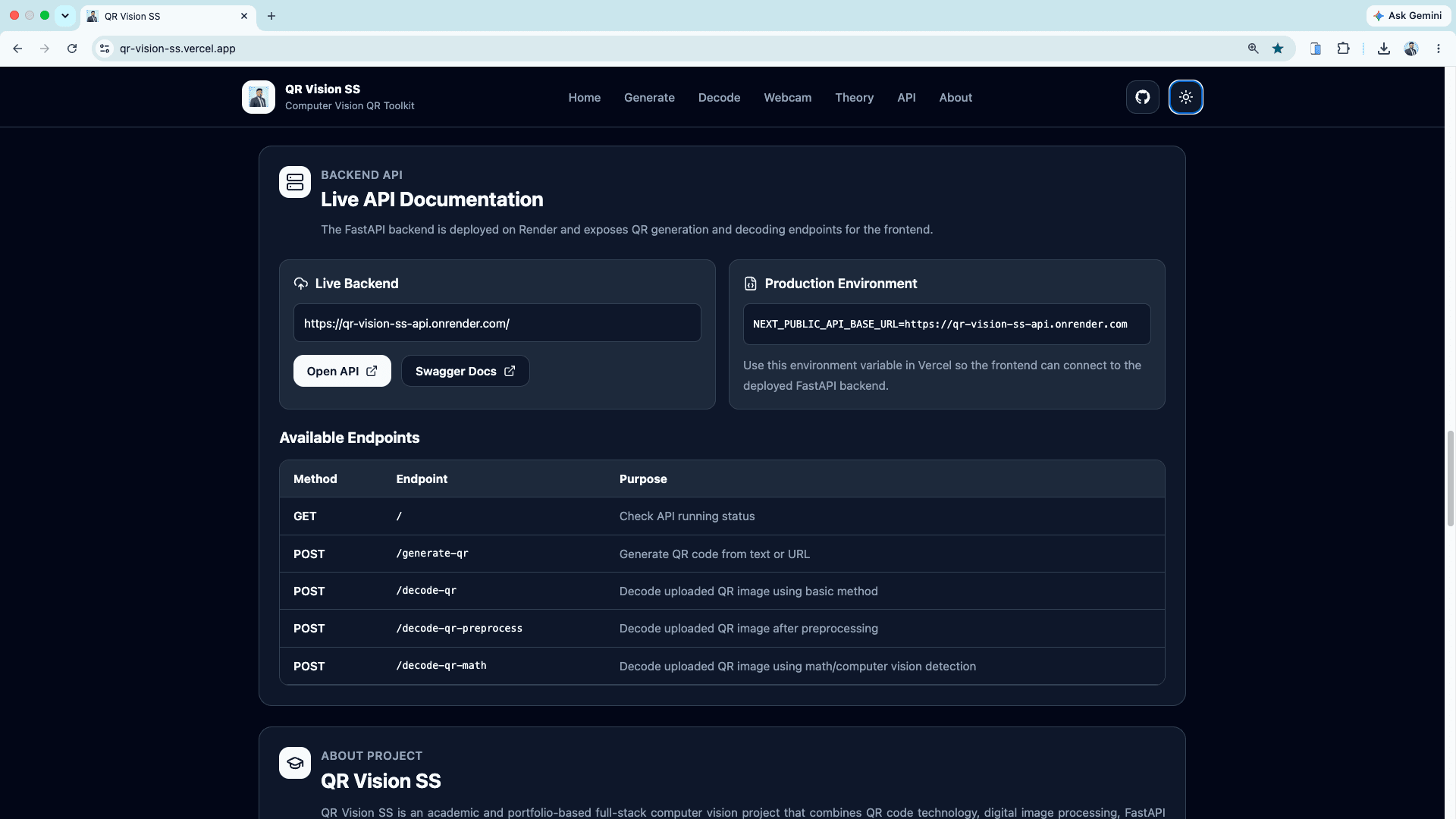The height and width of the screenshot is (819, 1456).
Task: Go back with the browser back arrow
Action: tap(17, 49)
